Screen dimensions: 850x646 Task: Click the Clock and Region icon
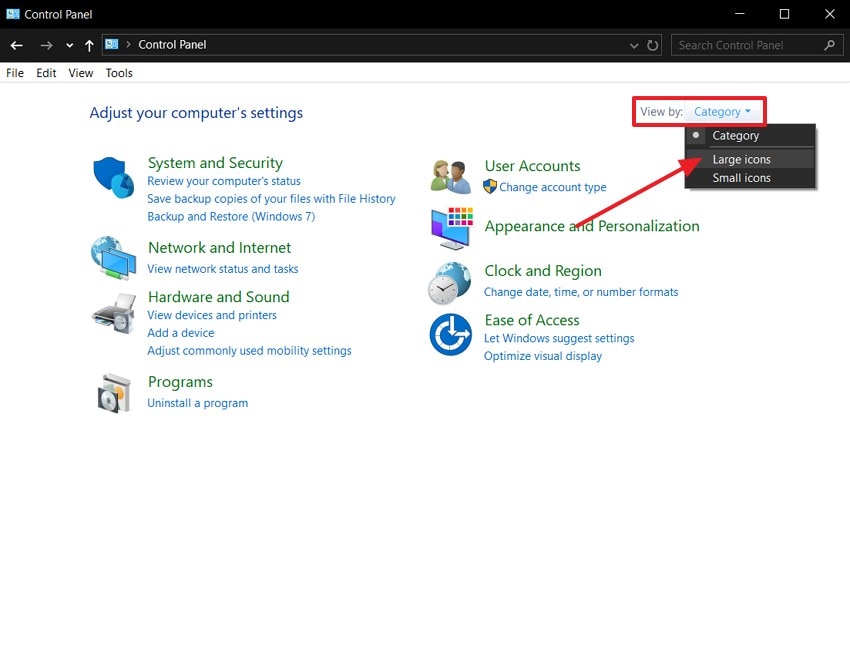point(449,283)
